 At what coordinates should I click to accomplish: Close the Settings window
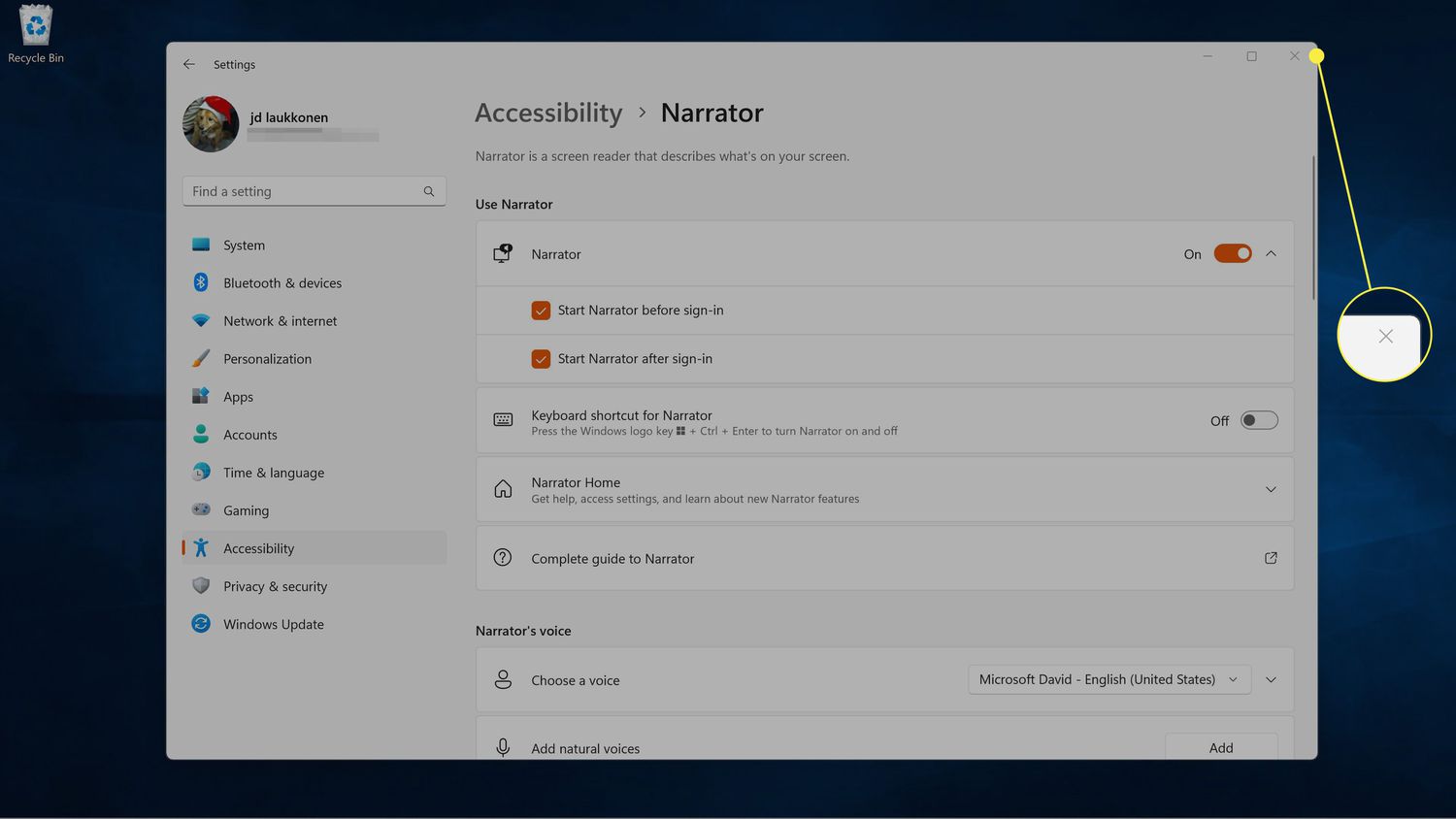1295,56
